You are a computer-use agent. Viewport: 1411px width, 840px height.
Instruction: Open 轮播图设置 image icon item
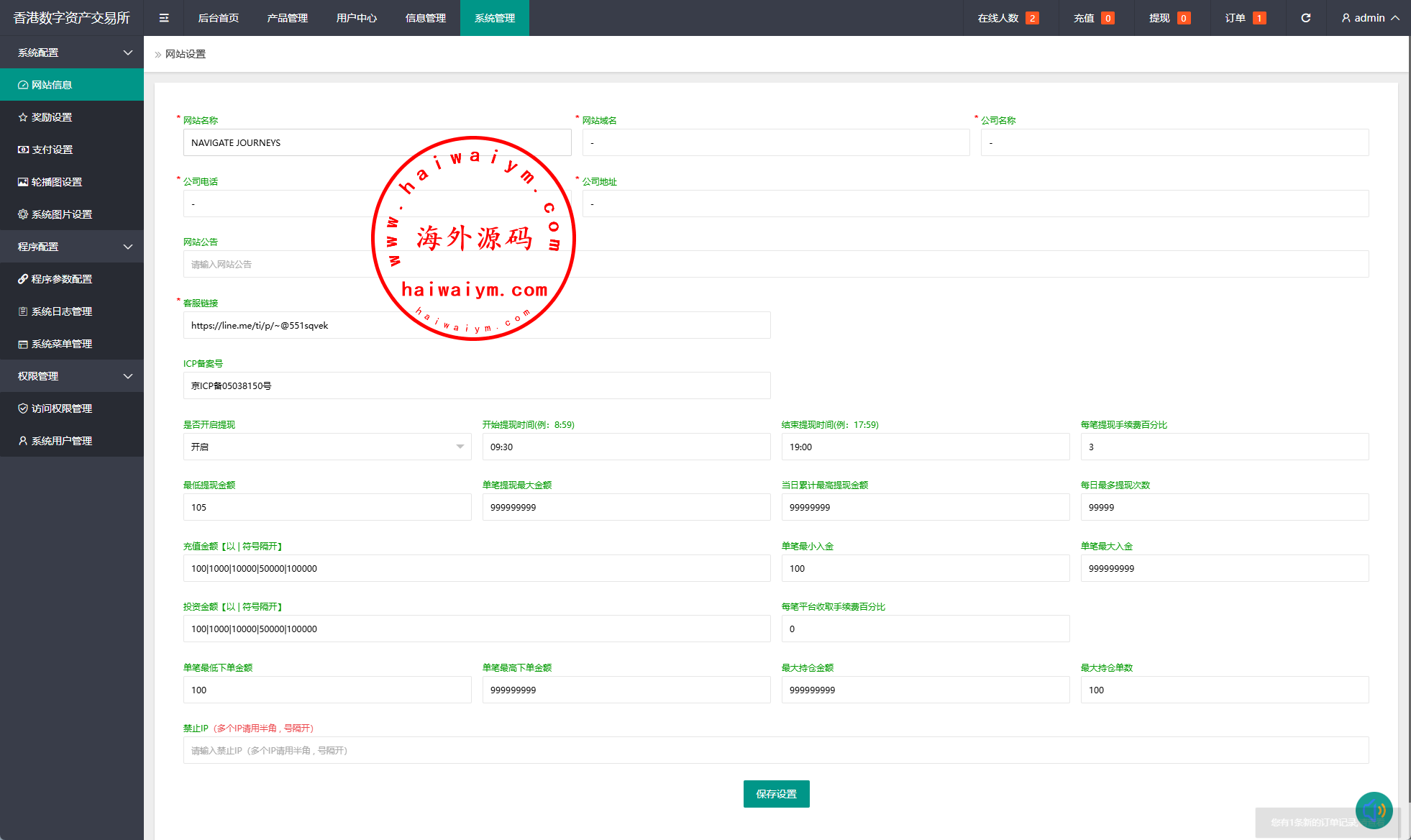click(56, 182)
